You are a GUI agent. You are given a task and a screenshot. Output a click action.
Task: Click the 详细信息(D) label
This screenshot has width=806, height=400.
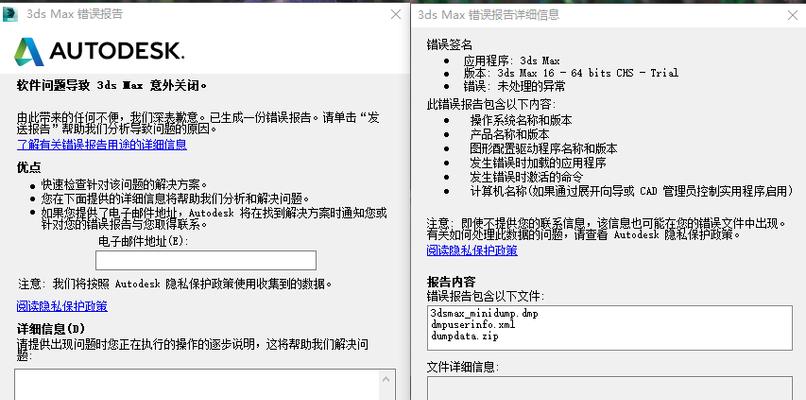click(51, 329)
